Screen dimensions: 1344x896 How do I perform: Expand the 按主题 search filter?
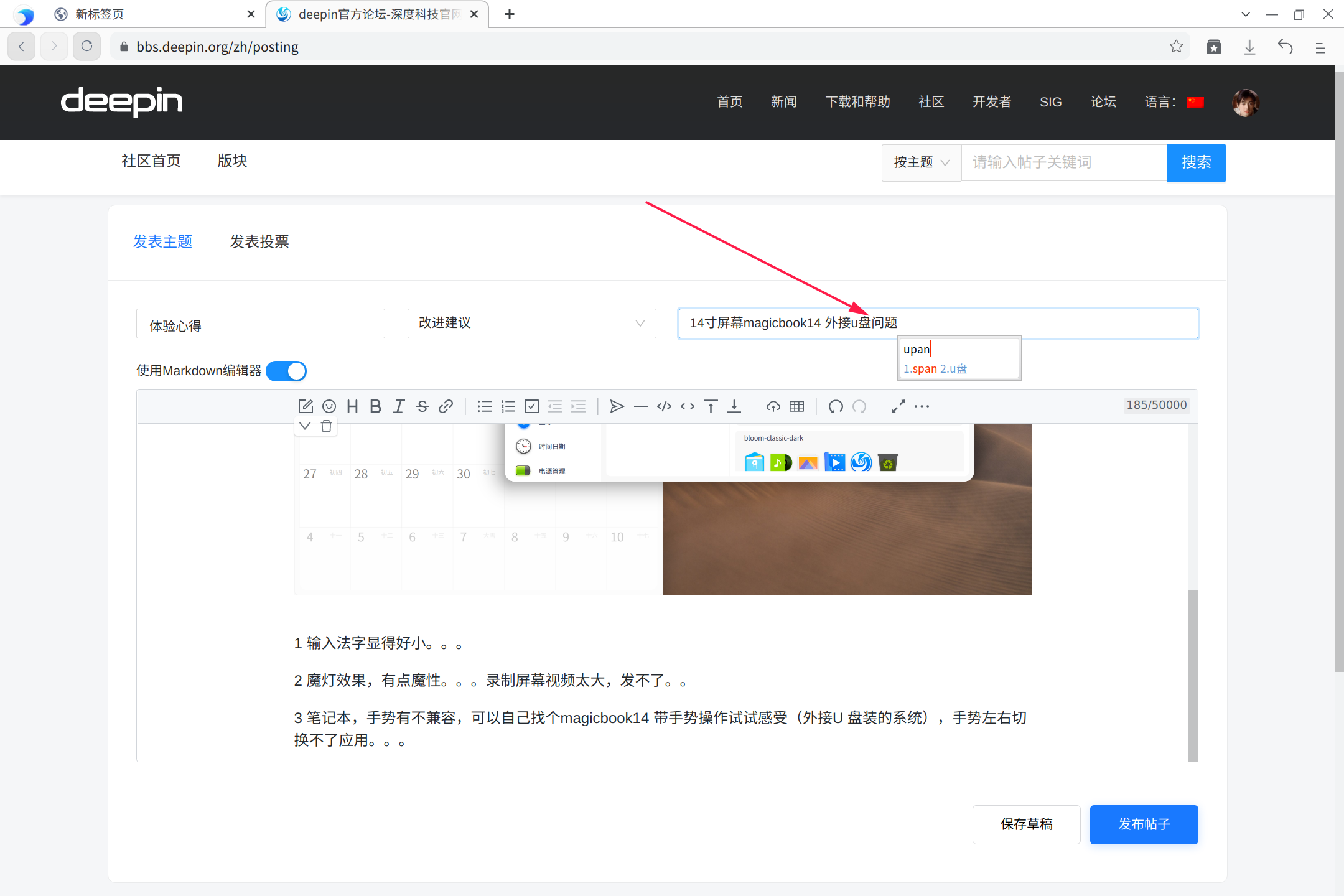coord(921,162)
